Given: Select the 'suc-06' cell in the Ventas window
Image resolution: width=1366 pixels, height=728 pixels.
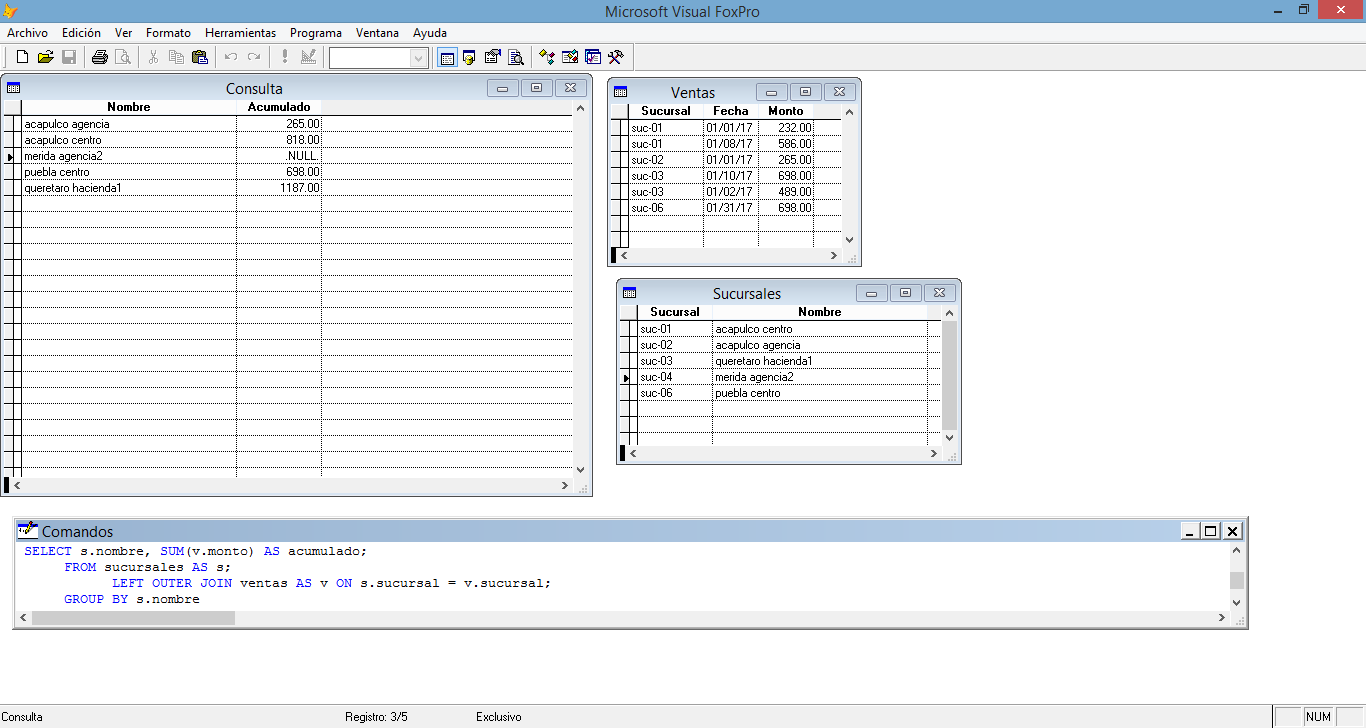Looking at the screenshot, I should [x=666, y=208].
